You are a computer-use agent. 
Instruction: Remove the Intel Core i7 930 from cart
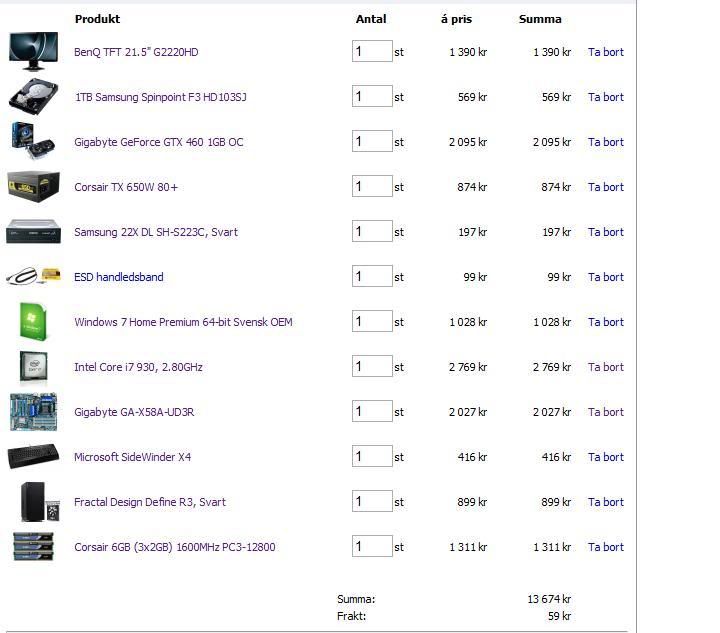point(605,367)
